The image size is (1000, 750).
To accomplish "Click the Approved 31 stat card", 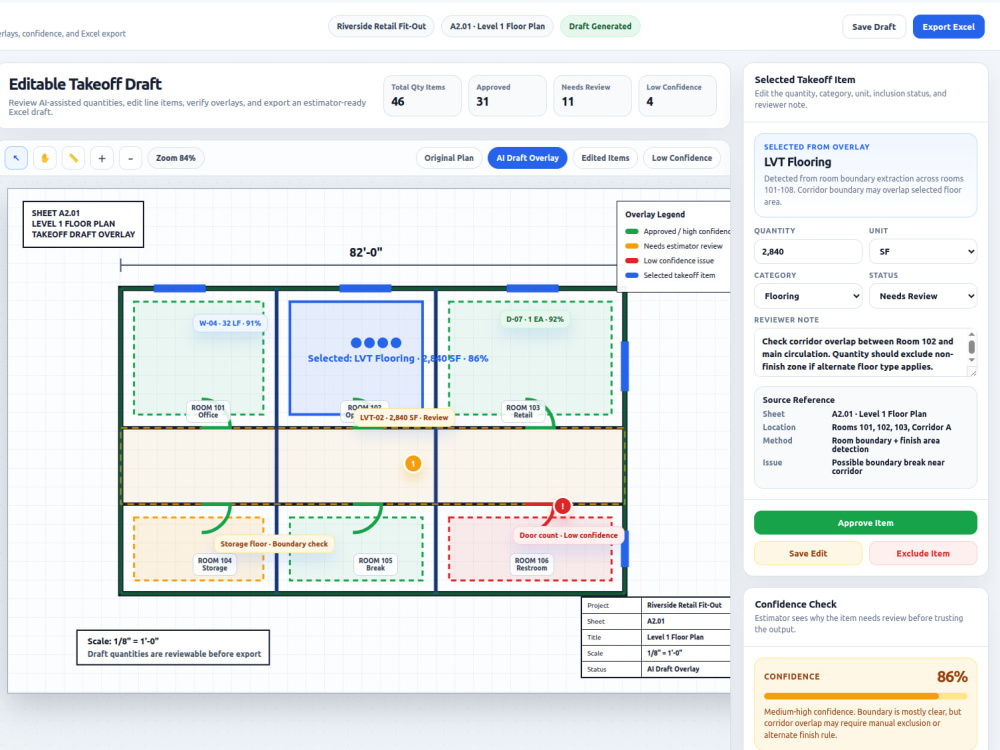I will click(x=507, y=96).
